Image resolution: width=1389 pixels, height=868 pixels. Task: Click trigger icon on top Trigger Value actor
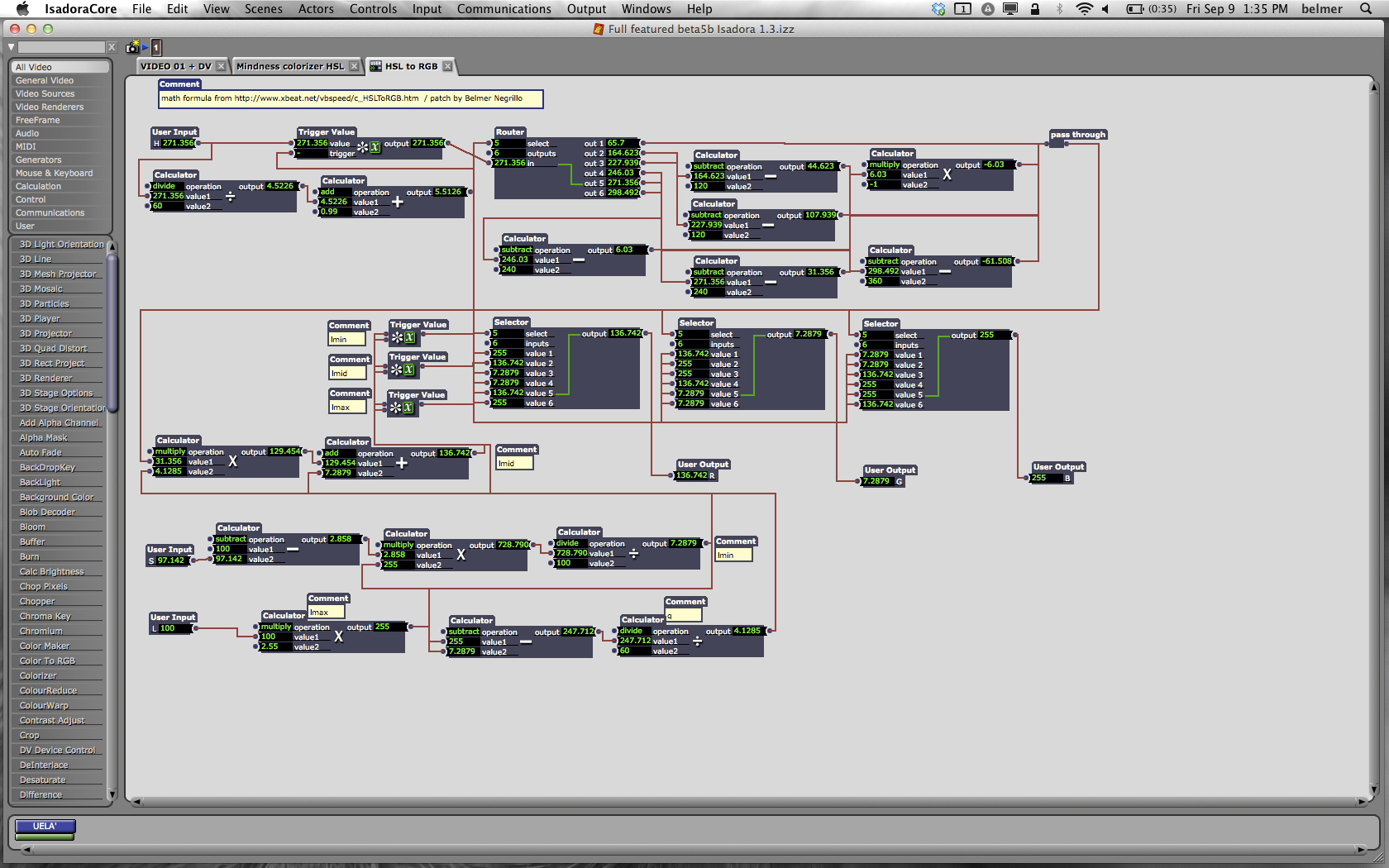tap(363, 147)
